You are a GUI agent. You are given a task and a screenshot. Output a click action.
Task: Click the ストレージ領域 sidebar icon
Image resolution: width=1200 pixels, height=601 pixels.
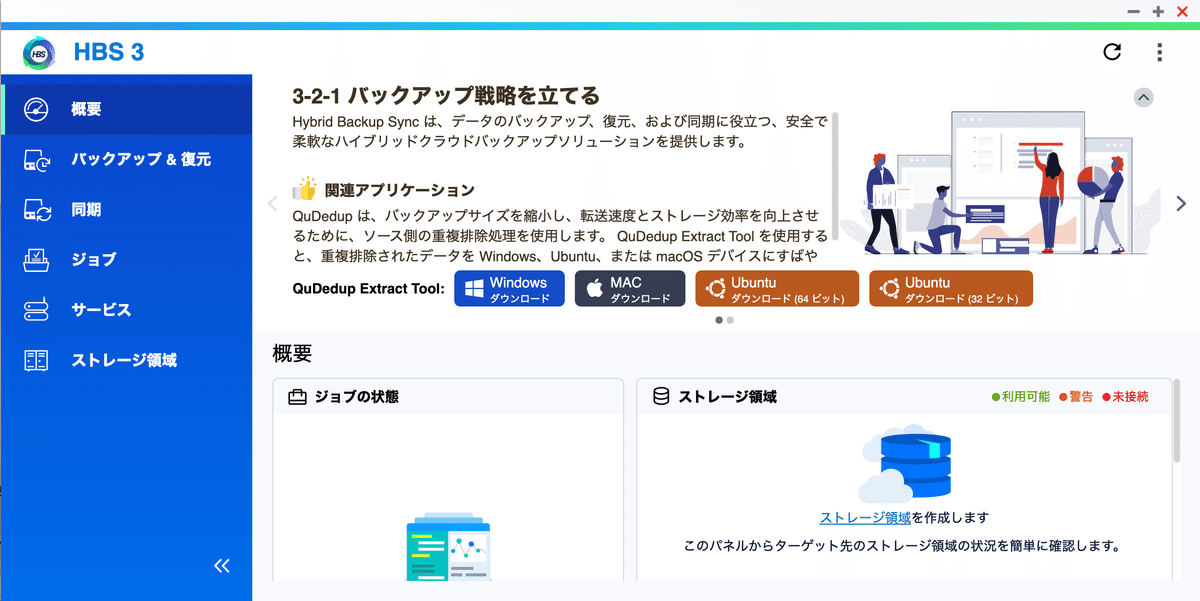[x=36, y=360]
